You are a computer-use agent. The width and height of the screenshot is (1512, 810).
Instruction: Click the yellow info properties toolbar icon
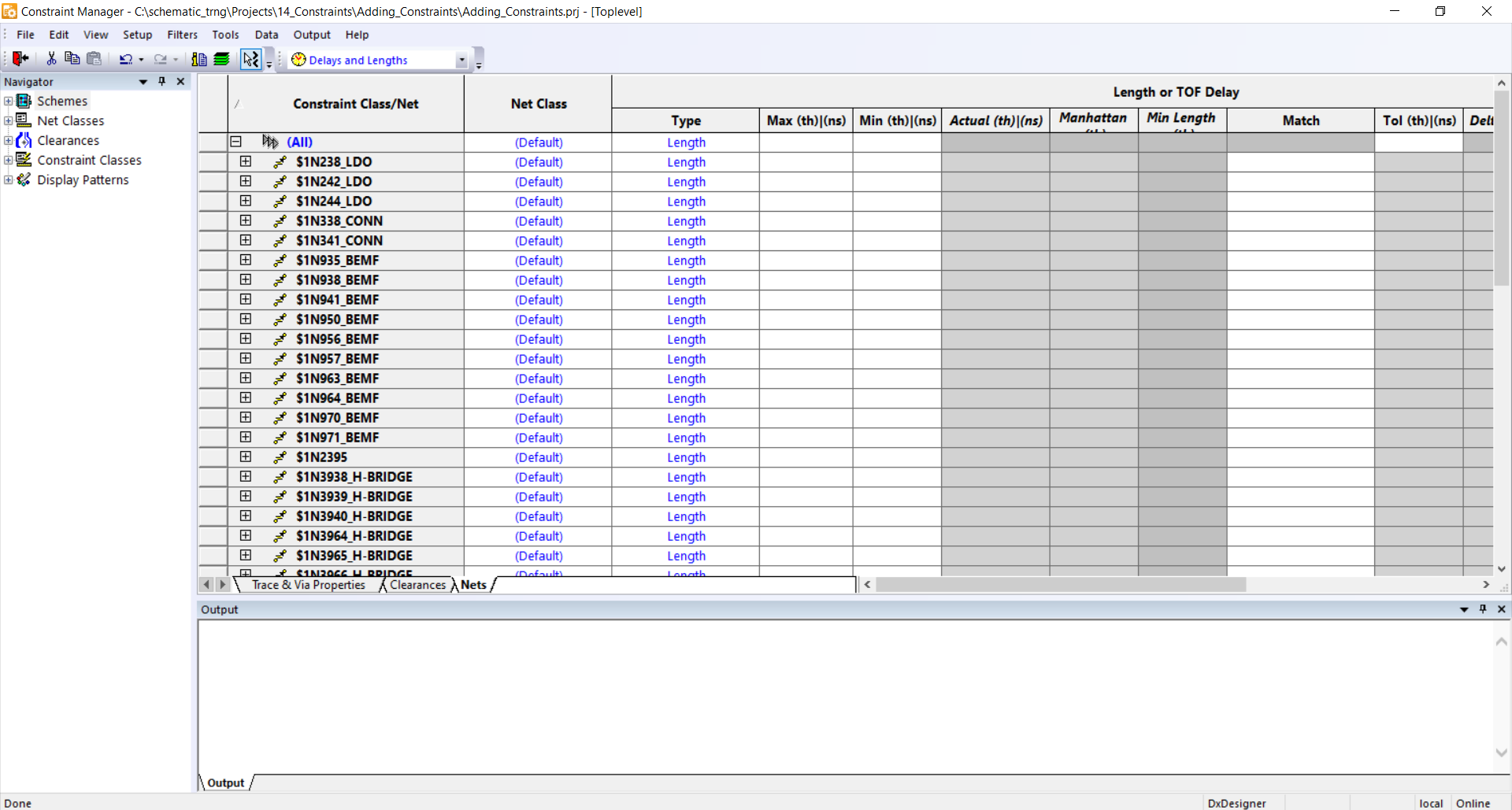(199, 59)
